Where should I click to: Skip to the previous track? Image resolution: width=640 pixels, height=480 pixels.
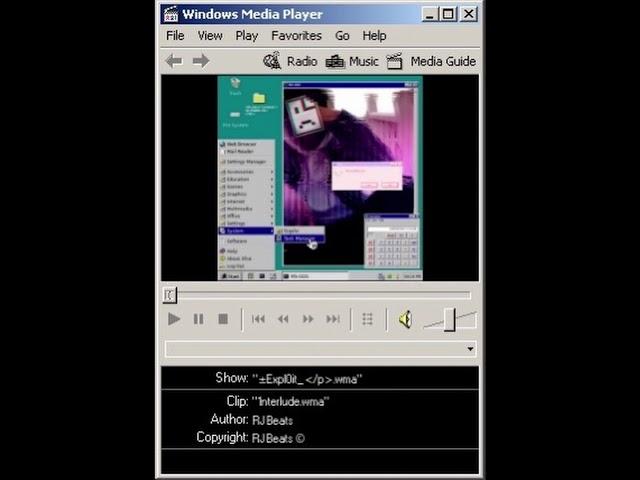point(258,319)
